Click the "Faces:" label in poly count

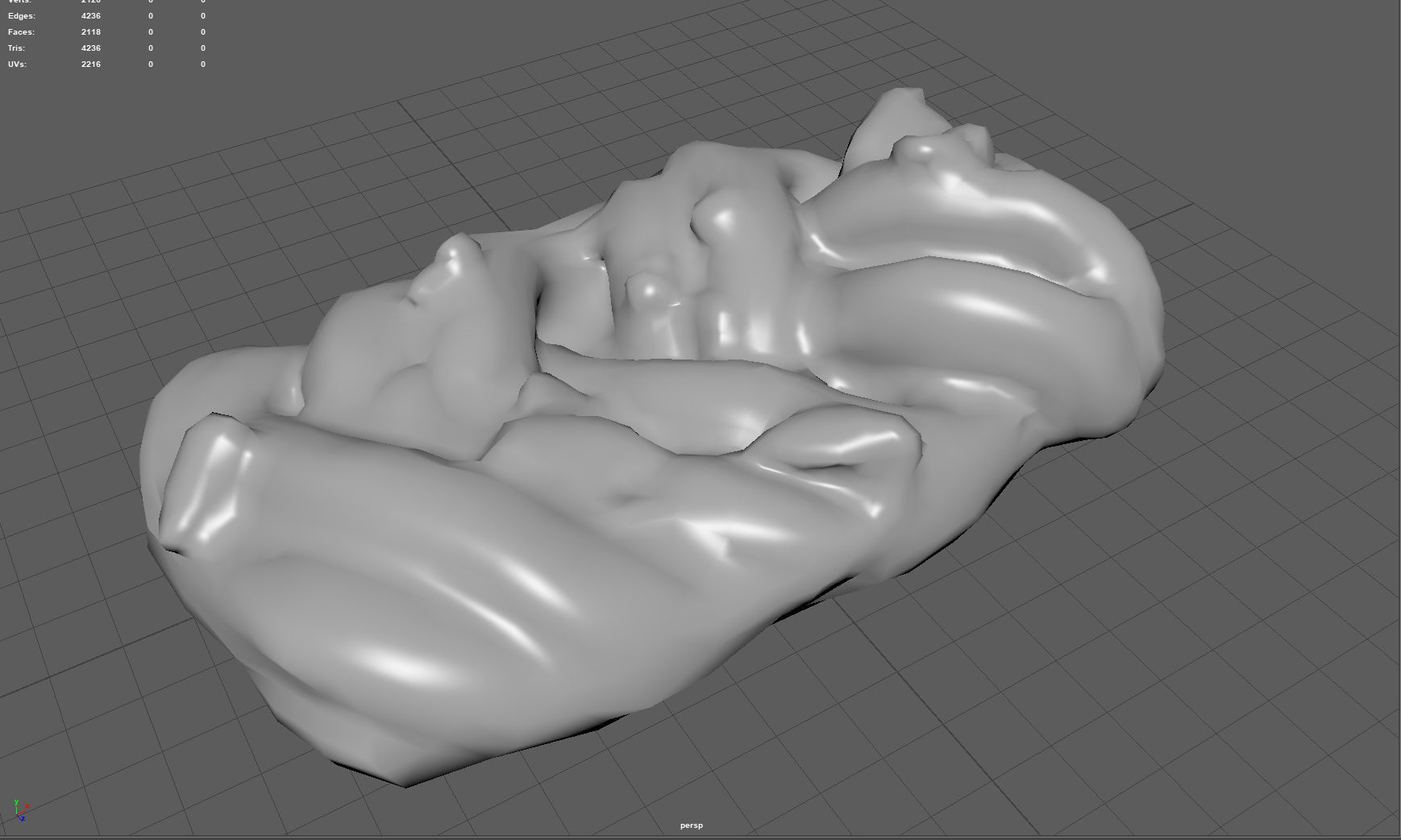tap(21, 32)
